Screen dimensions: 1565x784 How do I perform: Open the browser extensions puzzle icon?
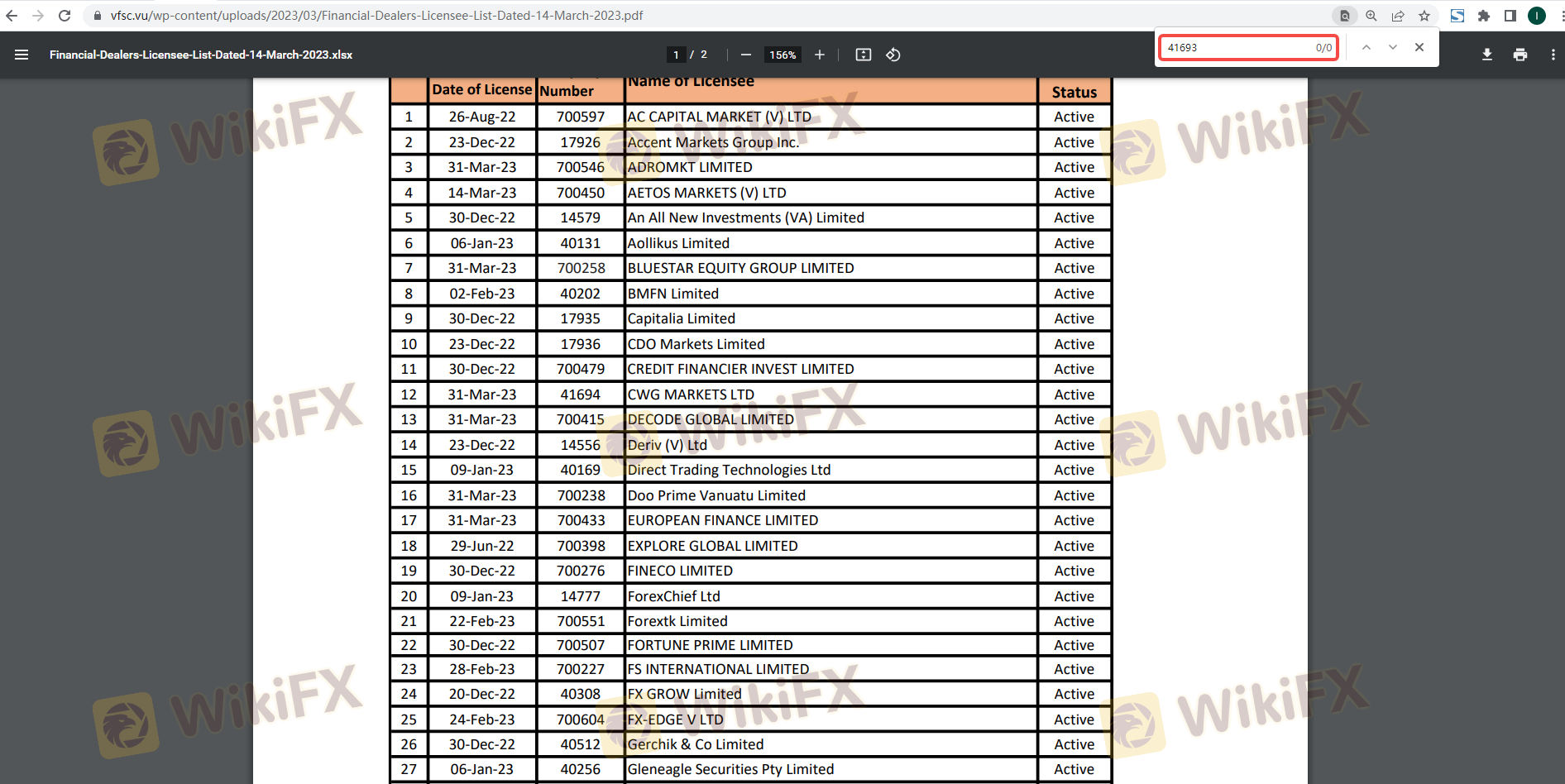click(x=1484, y=16)
